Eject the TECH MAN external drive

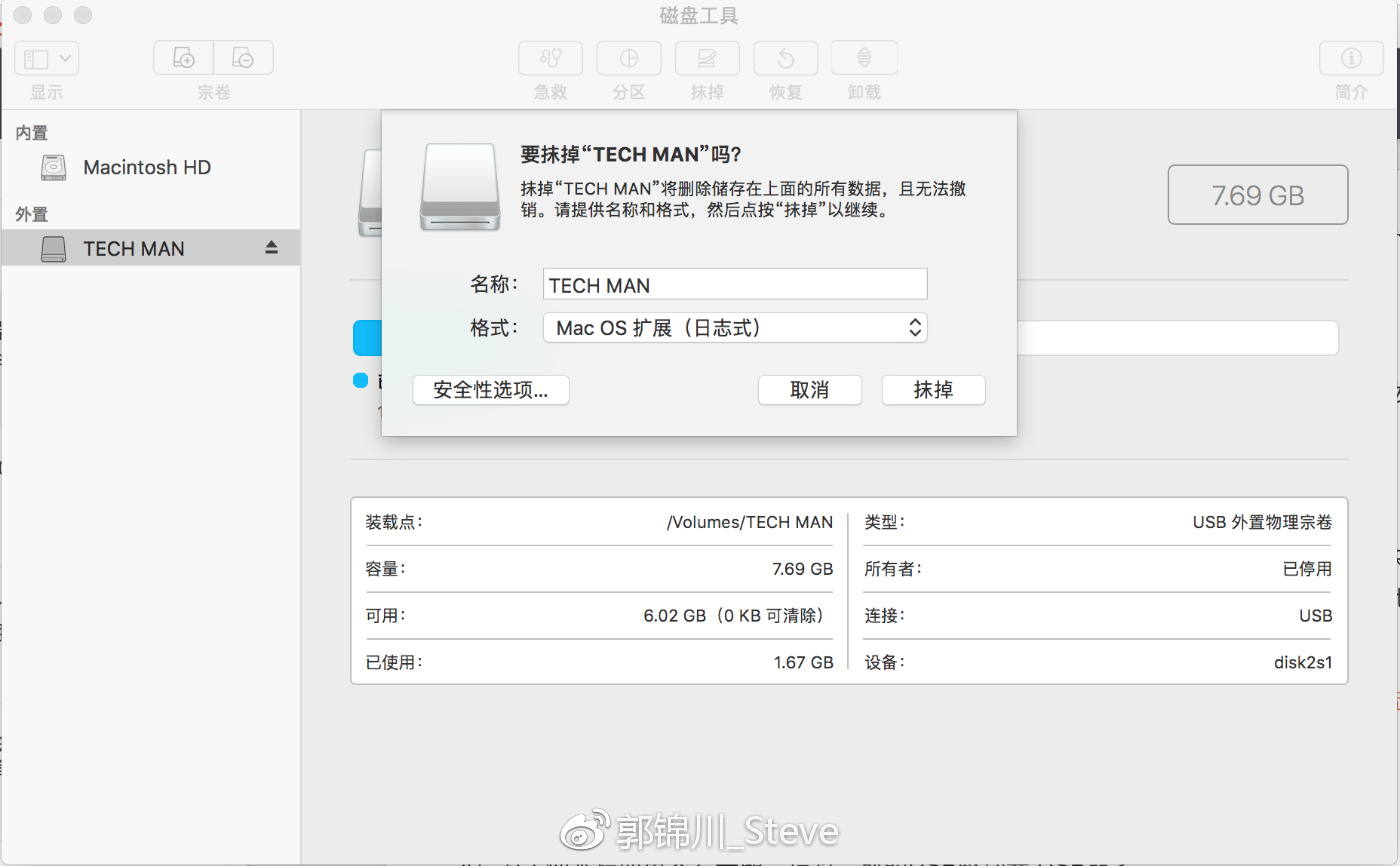[x=271, y=248]
